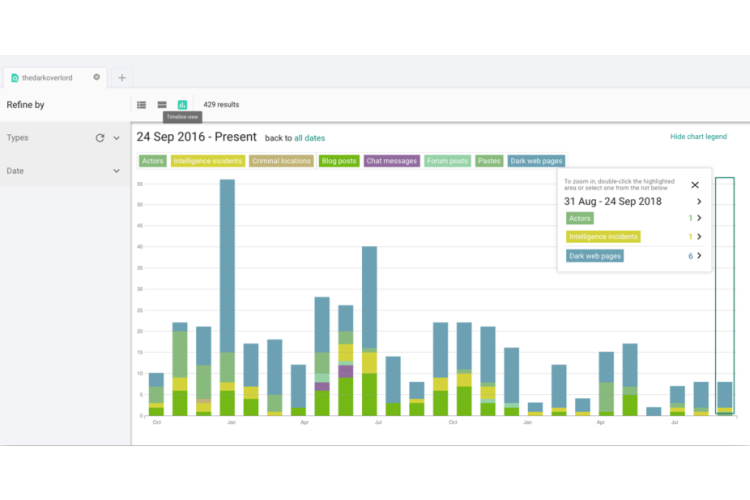
Task: Expand the Types filter section
Action: [116, 138]
